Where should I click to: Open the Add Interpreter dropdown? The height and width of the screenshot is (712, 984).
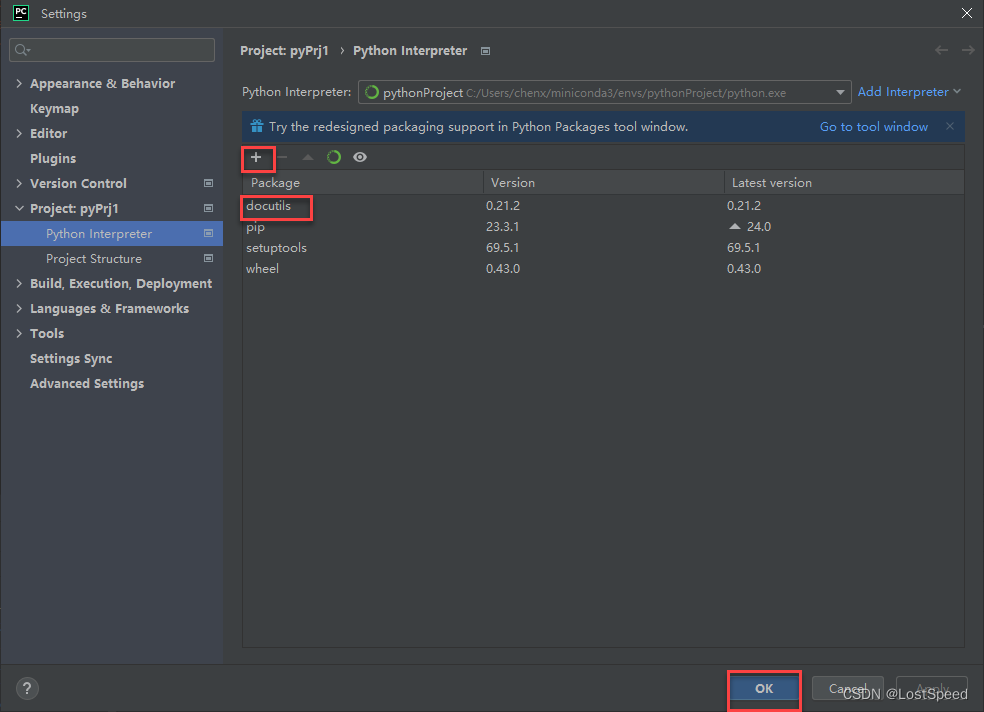(908, 91)
